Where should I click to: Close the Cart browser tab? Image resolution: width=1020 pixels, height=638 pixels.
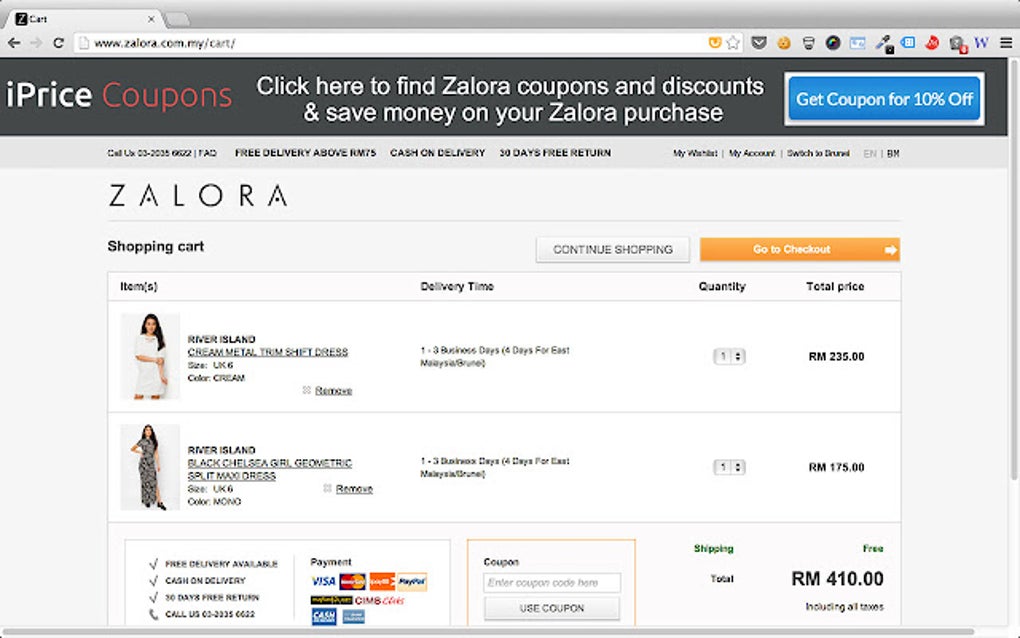(151, 19)
